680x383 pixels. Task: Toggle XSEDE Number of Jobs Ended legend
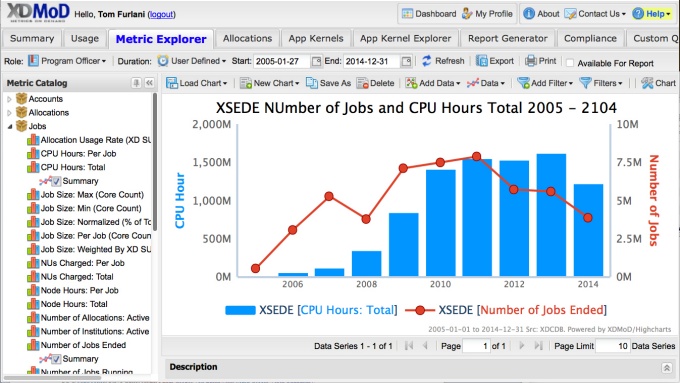tap(506, 310)
